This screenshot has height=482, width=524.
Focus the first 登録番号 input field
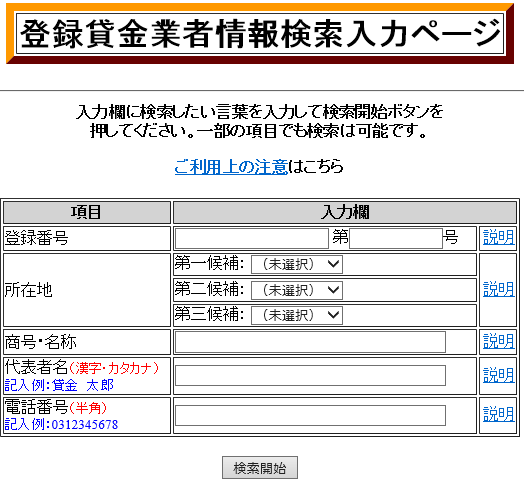point(252,238)
